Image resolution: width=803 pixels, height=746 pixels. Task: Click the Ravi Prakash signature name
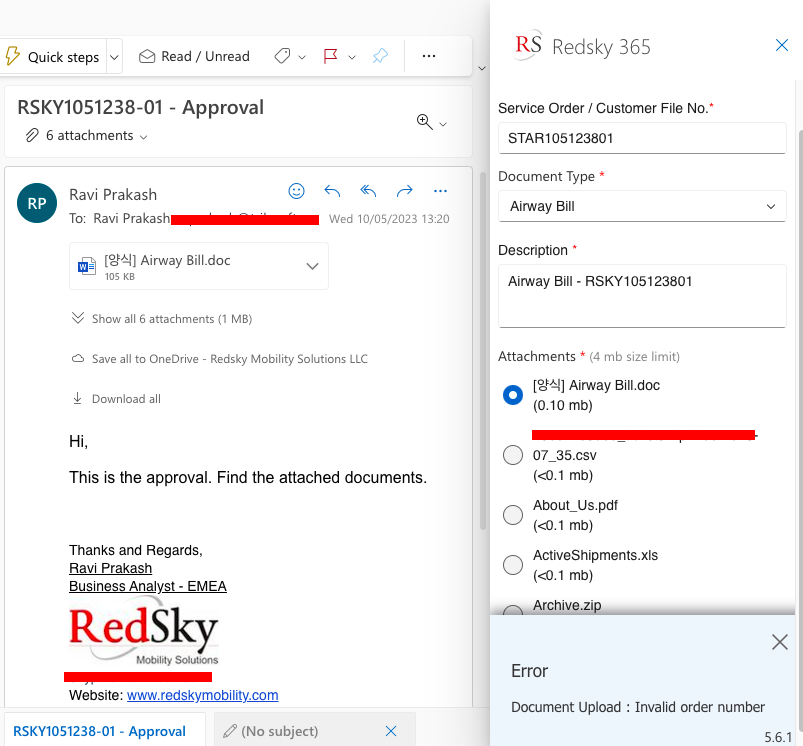[111, 568]
